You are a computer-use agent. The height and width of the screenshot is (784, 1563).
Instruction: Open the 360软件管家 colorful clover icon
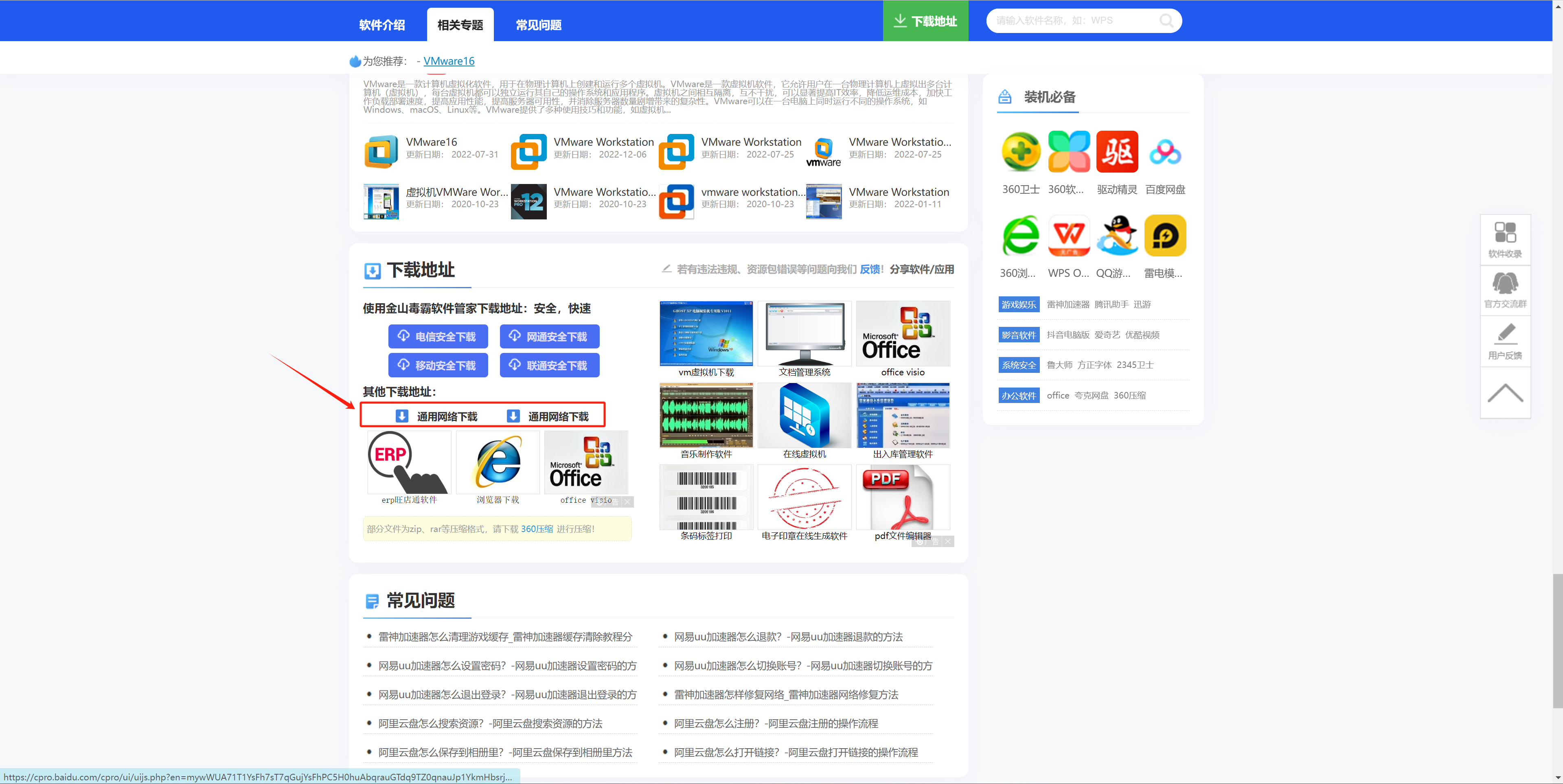1068,152
